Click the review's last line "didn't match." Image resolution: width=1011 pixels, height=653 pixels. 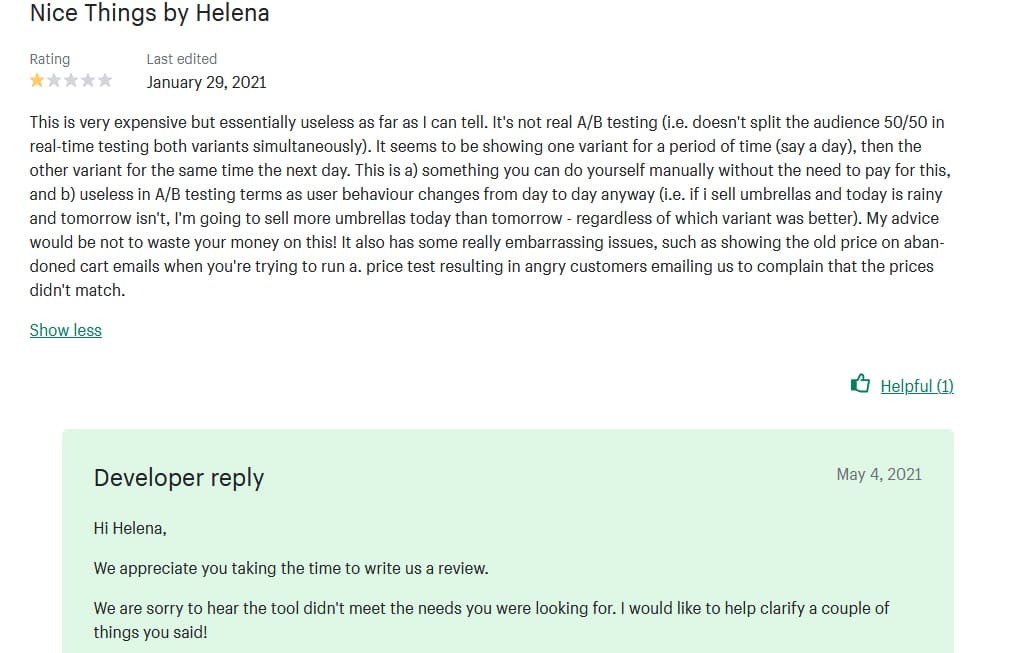[77, 290]
